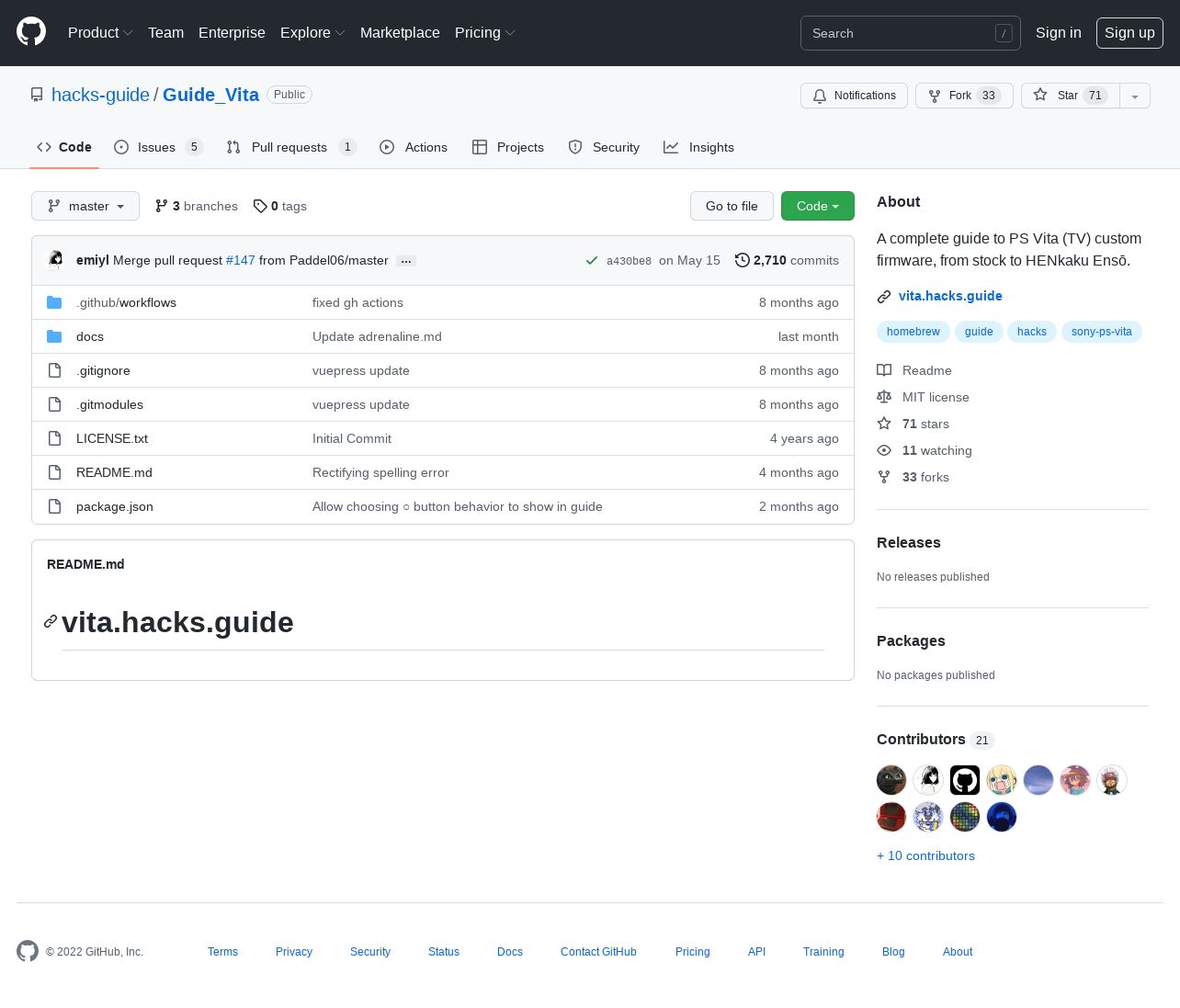The width and height of the screenshot is (1180, 1008).
Task: Click the 'Update adrenaline.md' commit message
Action: coord(377,336)
